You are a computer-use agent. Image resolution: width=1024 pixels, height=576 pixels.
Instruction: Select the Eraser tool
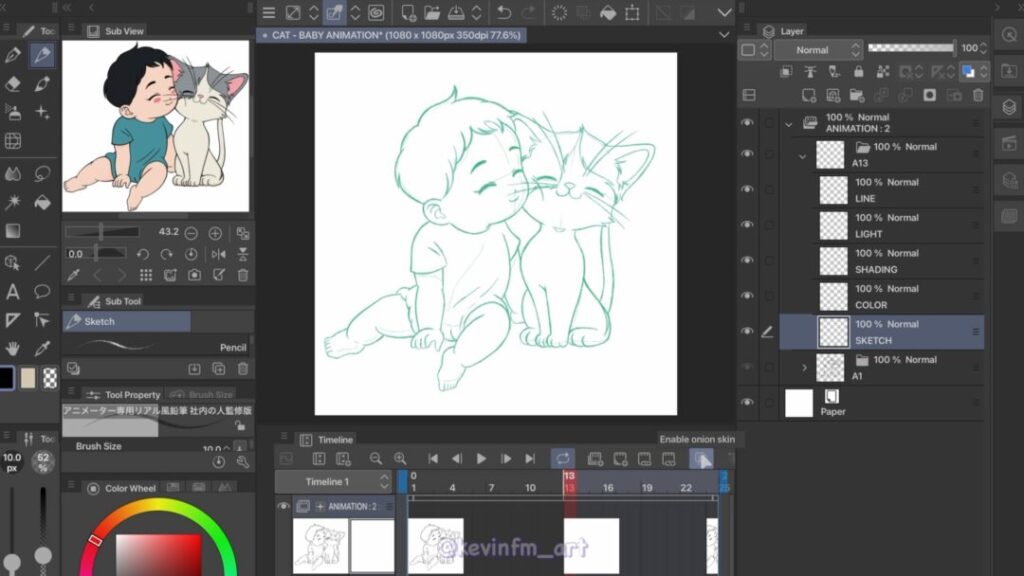point(13,84)
